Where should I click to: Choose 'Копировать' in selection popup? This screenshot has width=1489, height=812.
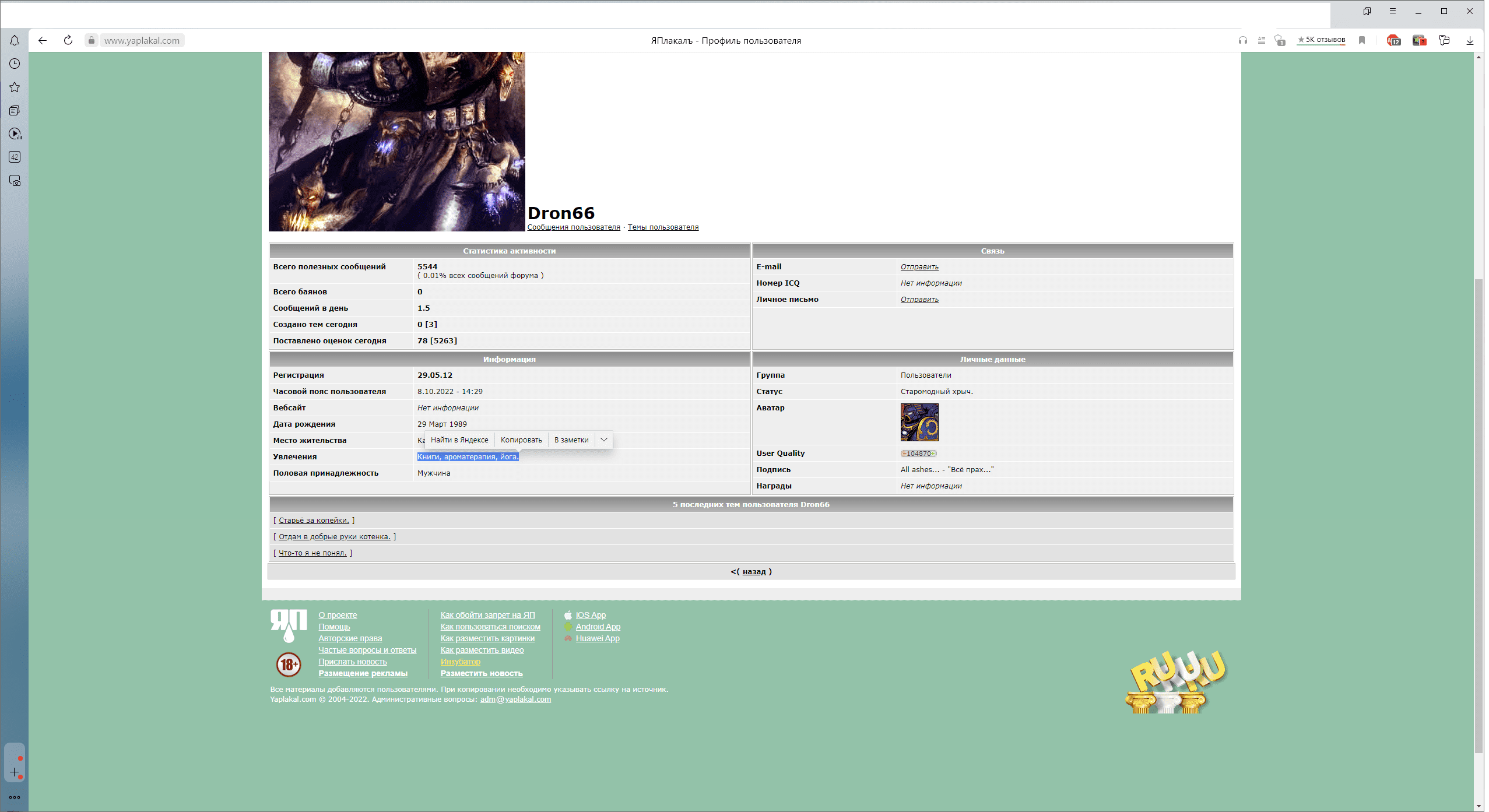pyautogui.click(x=521, y=440)
